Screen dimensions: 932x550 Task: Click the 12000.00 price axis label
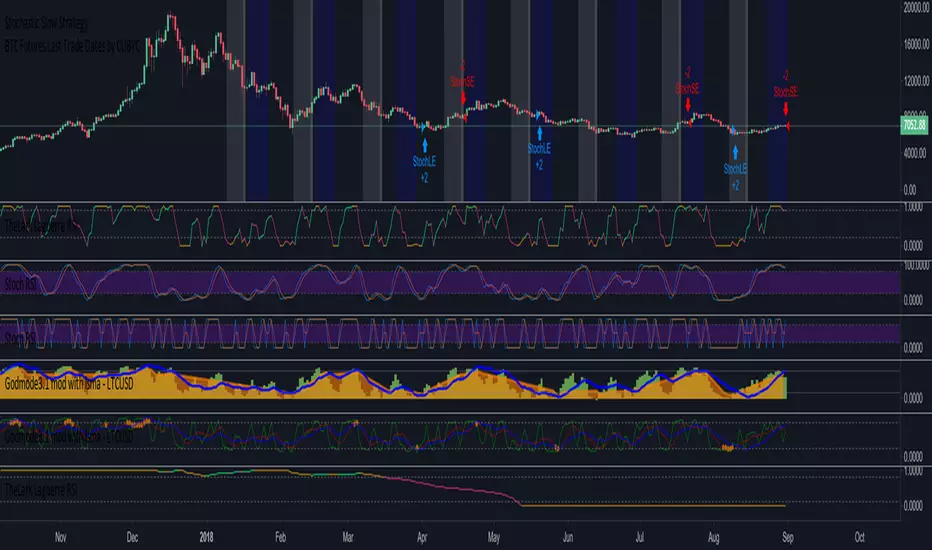point(916,81)
